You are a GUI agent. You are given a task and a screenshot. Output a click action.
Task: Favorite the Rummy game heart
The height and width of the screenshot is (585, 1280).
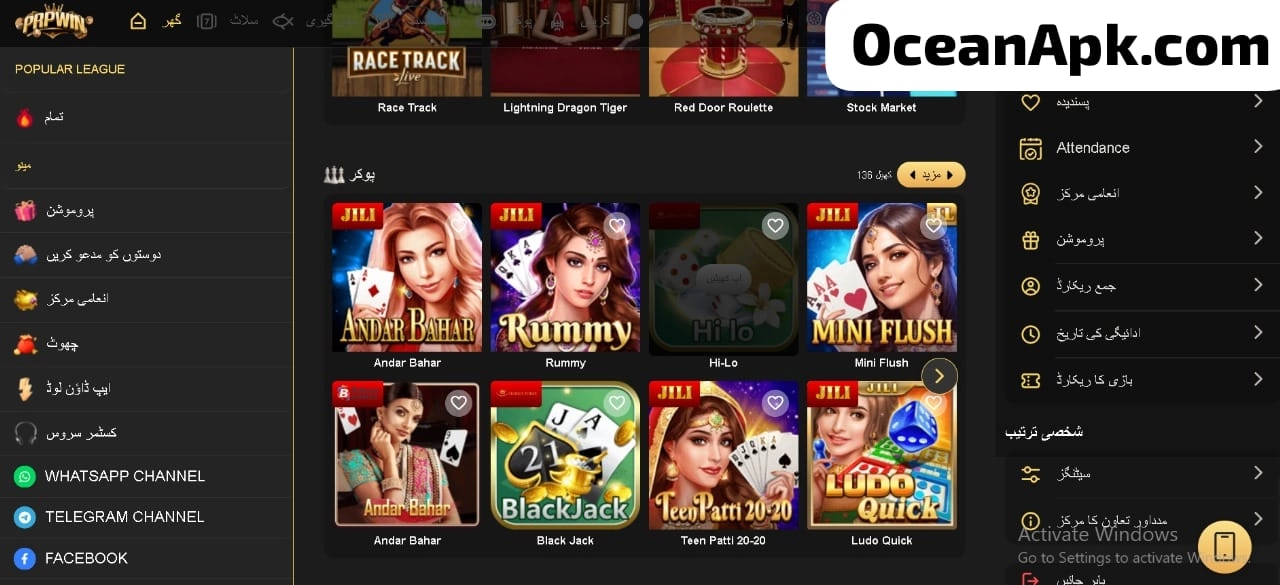pyautogui.click(x=617, y=226)
